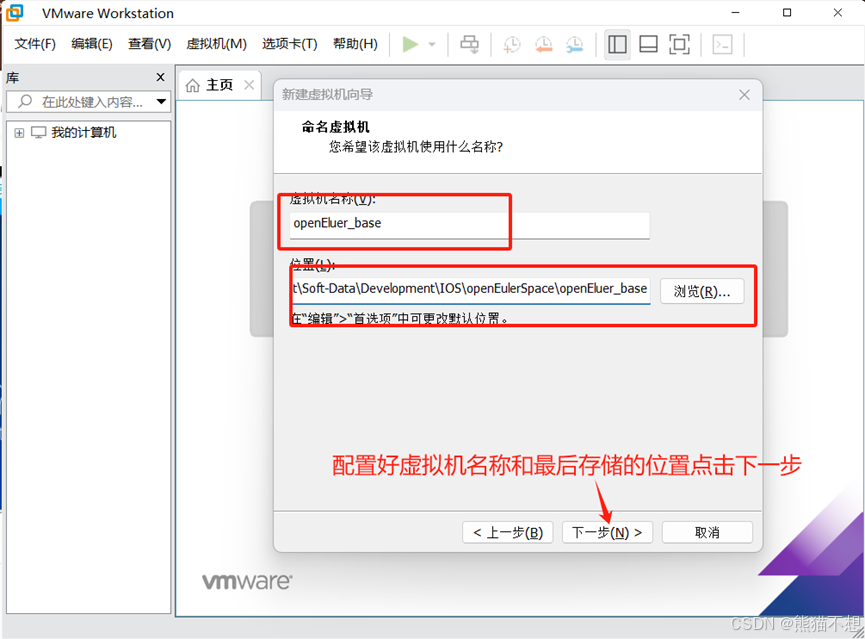Maximize the VMware Workstation window
The image size is (865, 639).
(787, 13)
